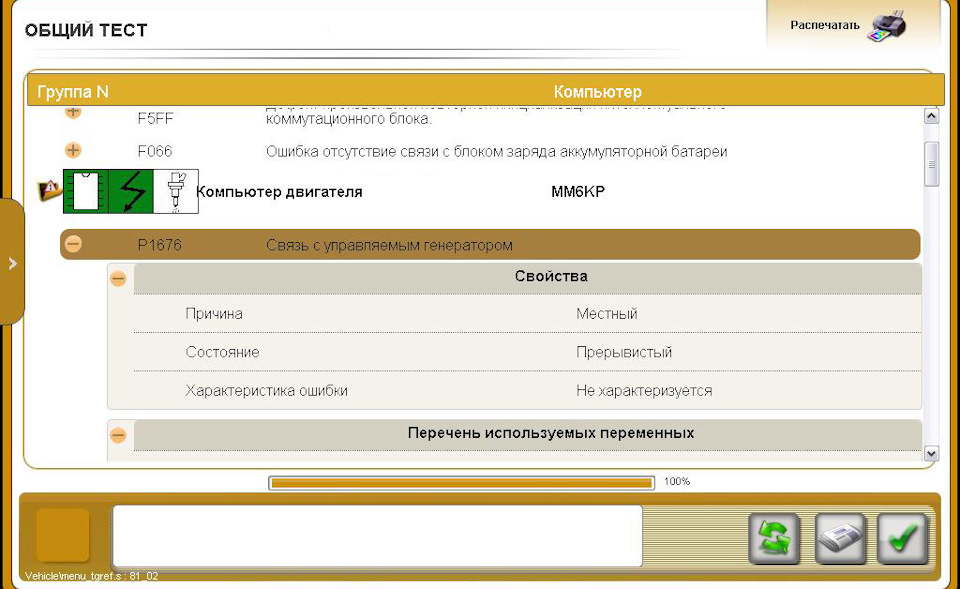
Task: Click the ОБЩИЙ ТЕСТ title
Action: tap(86, 31)
